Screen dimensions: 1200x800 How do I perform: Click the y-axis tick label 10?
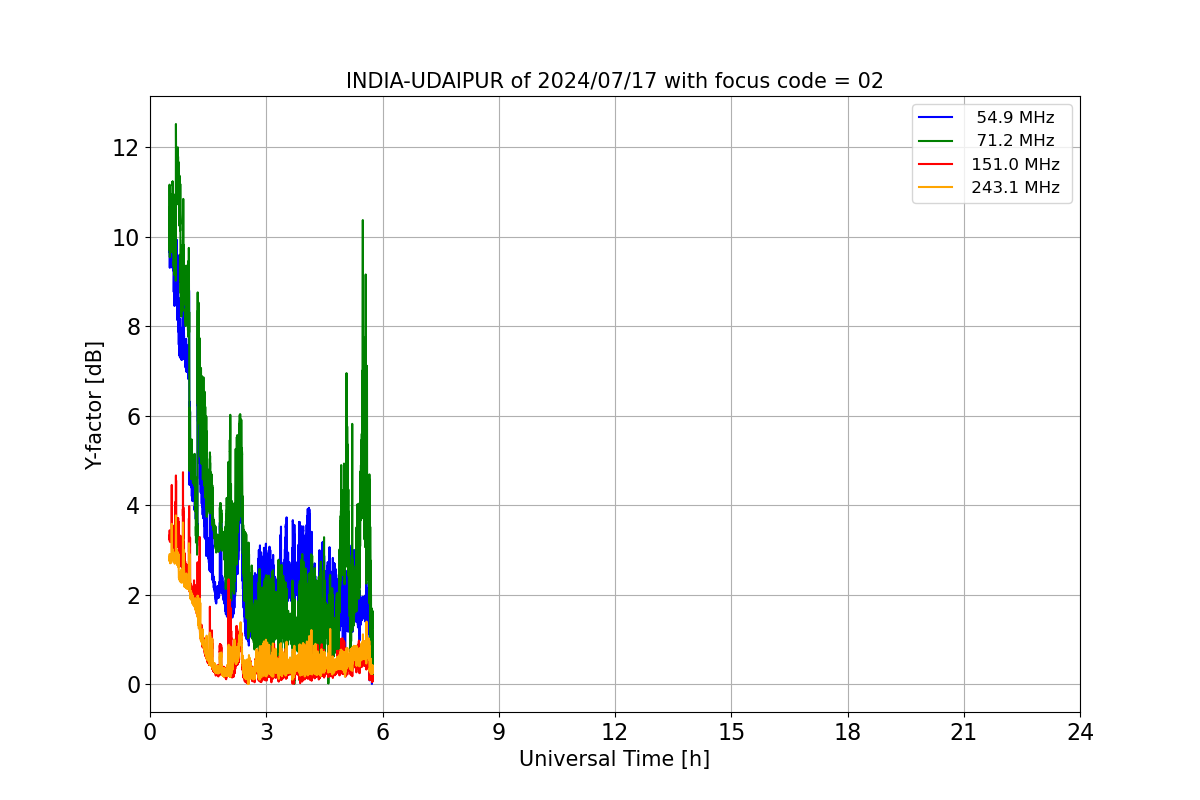point(127,238)
